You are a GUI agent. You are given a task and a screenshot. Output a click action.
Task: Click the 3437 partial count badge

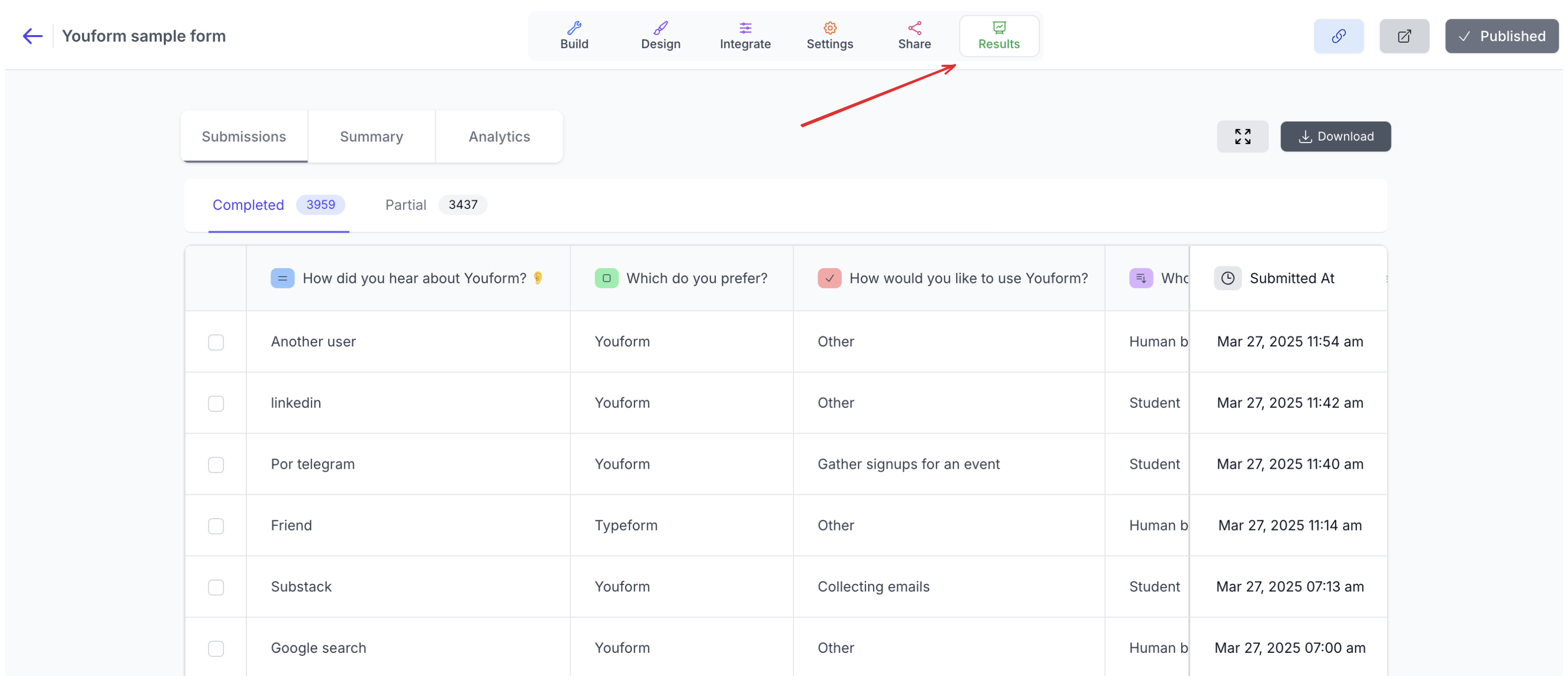(462, 205)
